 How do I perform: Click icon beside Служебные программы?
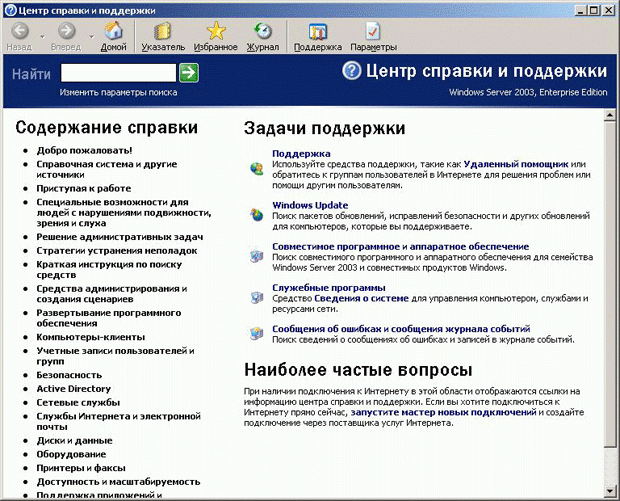[x=257, y=297]
